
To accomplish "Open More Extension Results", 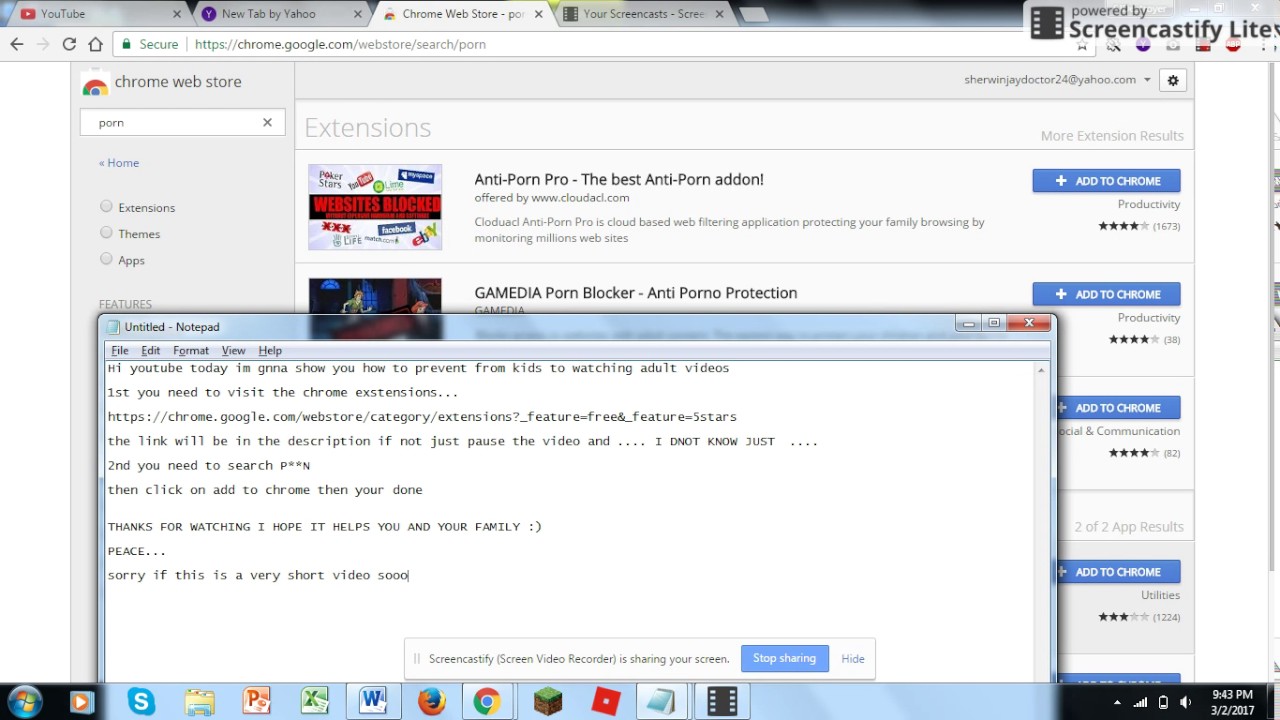I will [x=1112, y=136].
